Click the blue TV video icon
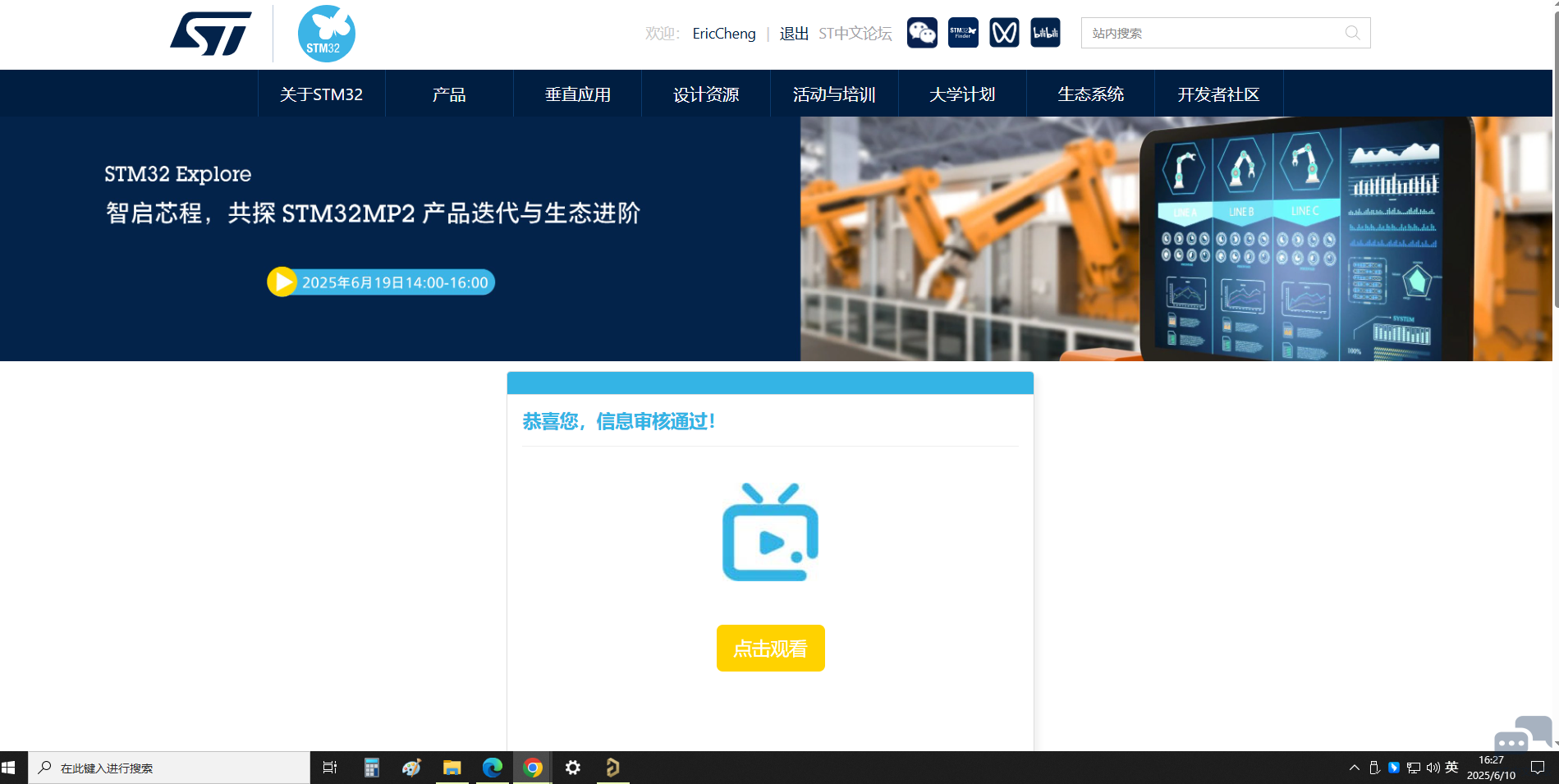This screenshot has height=784, width=1559. (770, 532)
